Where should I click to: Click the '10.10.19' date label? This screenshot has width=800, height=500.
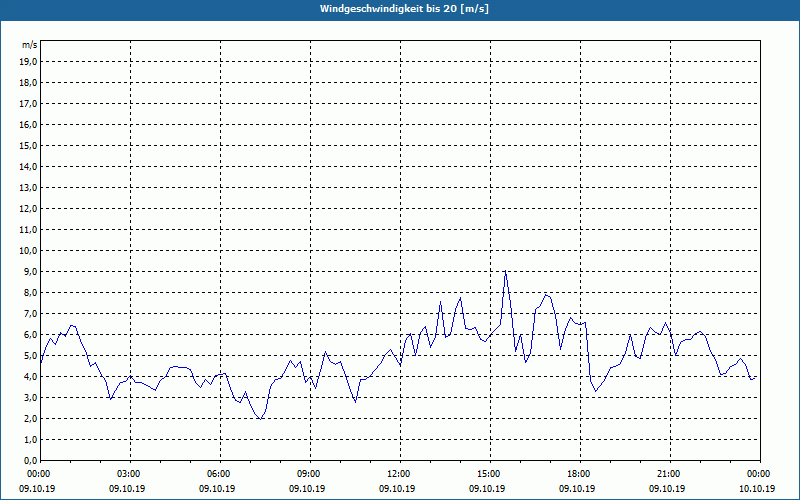tap(757, 489)
